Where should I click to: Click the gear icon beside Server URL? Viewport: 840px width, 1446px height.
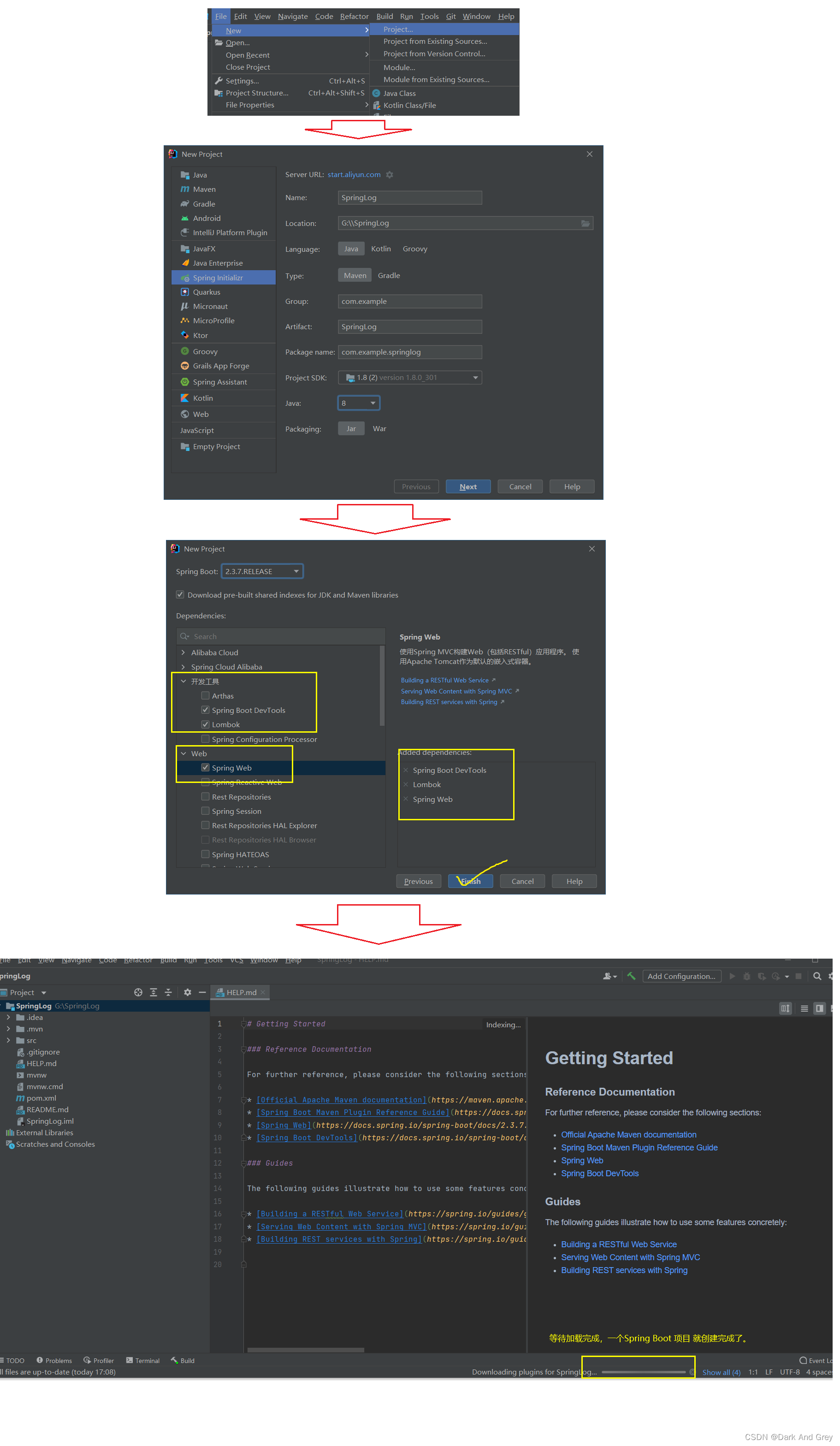tap(390, 174)
